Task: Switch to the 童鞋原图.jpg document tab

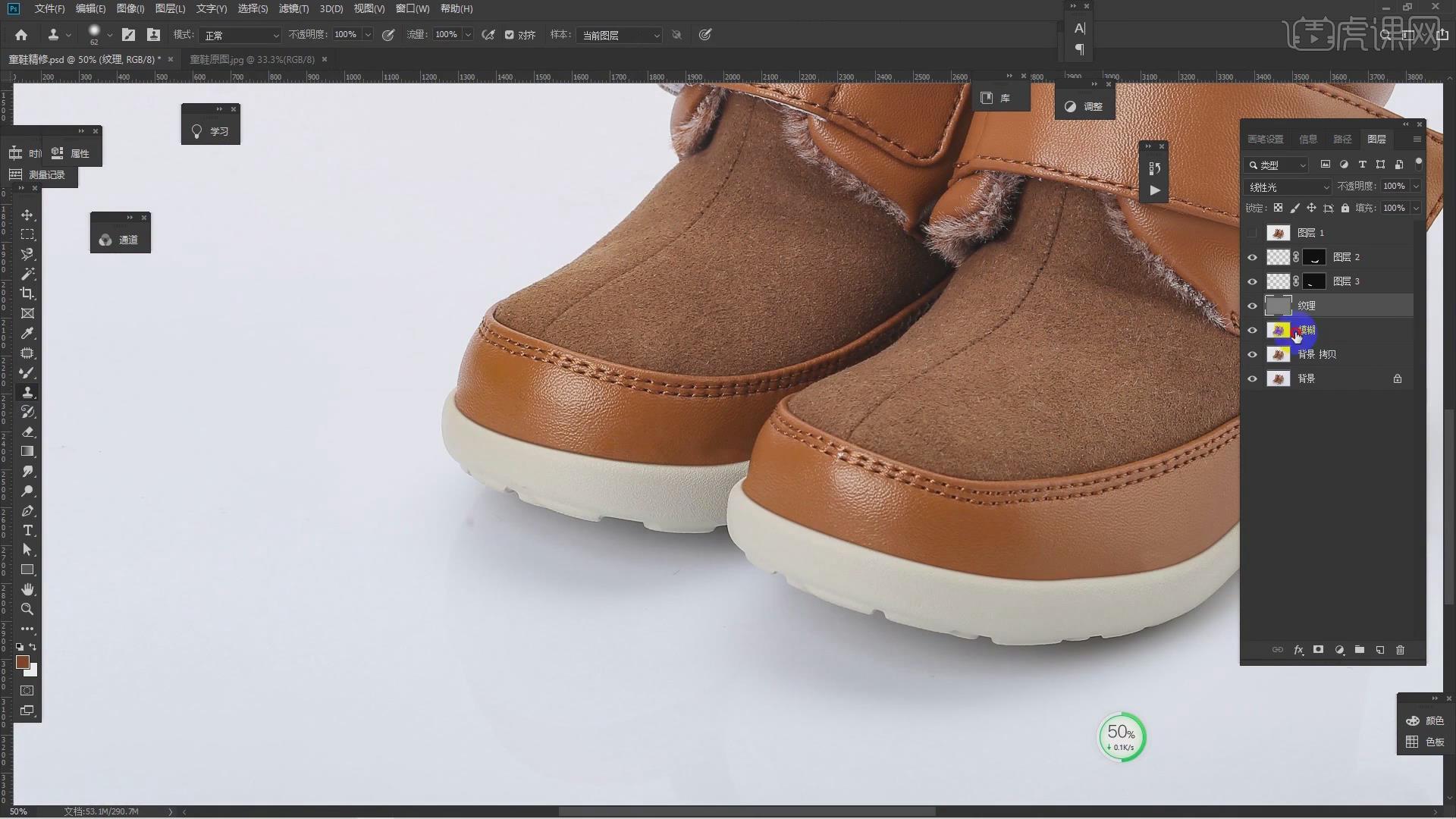Action: click(252, 59)
